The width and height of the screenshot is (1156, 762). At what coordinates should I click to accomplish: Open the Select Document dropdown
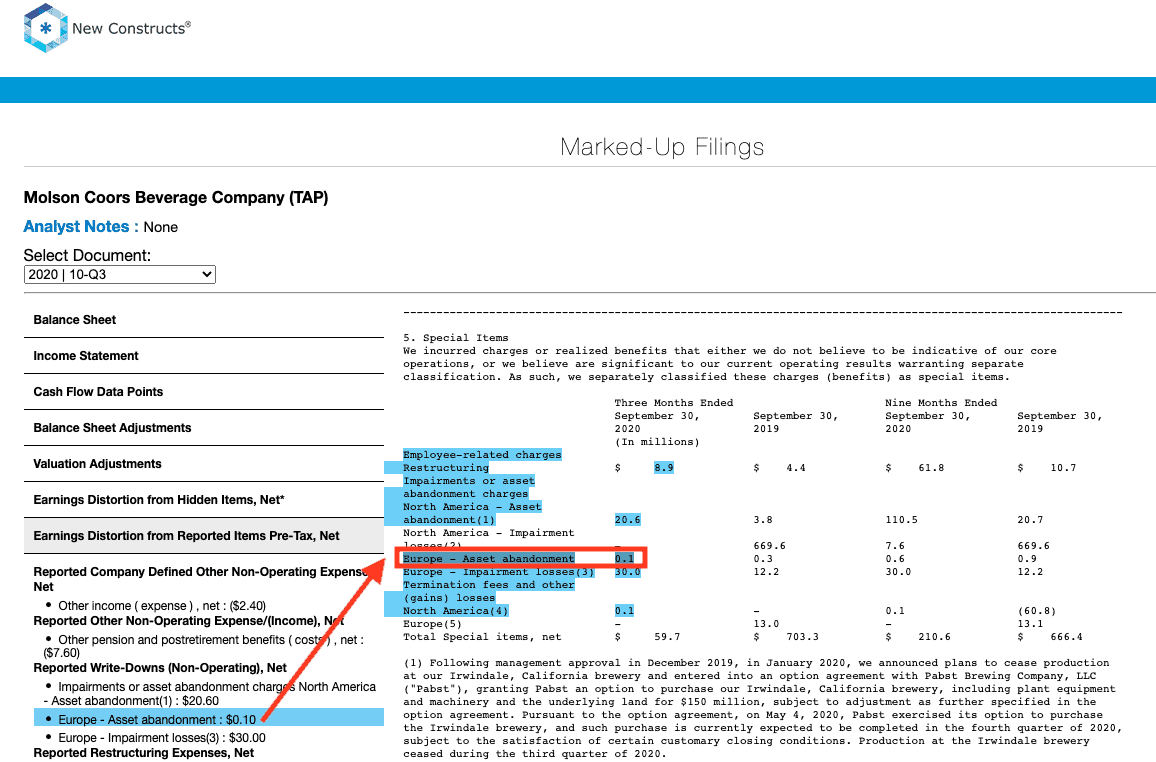pos(119,274)
